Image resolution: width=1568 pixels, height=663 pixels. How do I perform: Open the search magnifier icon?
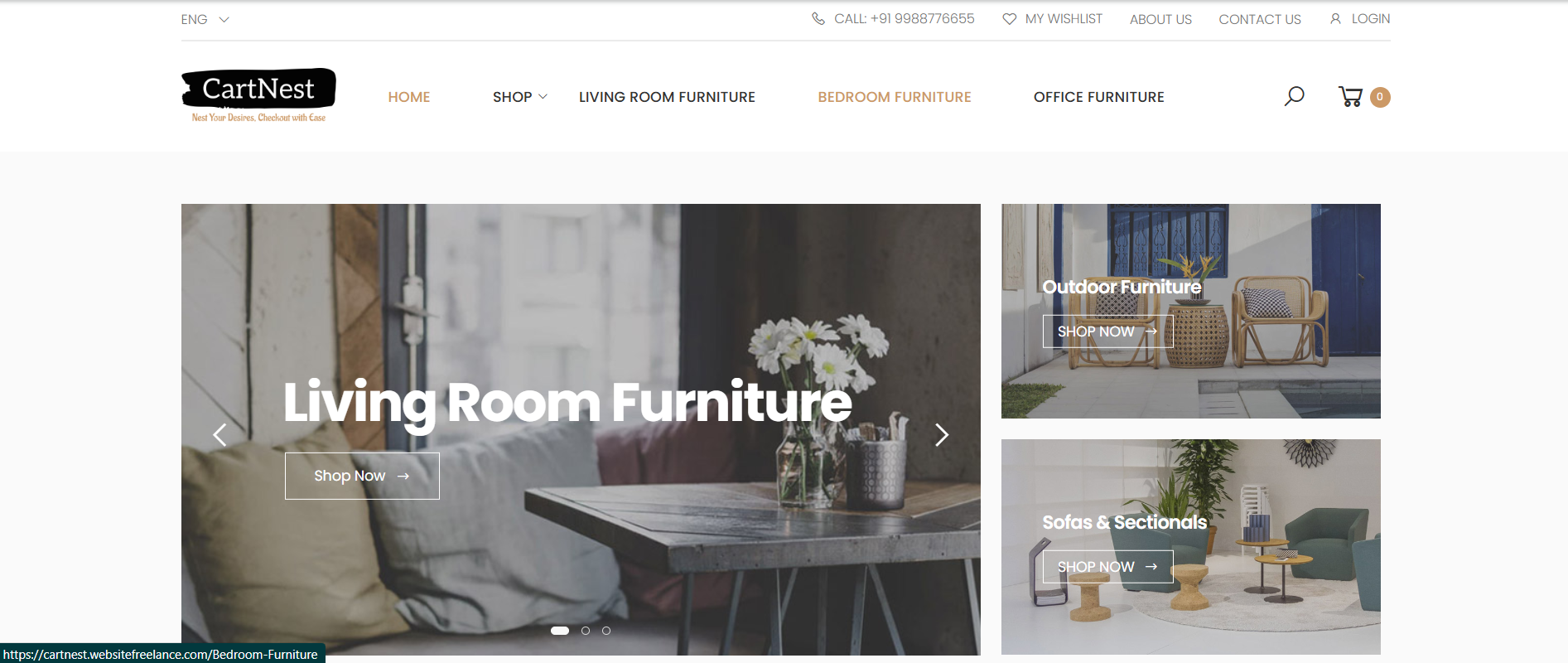coord(1294,96)
